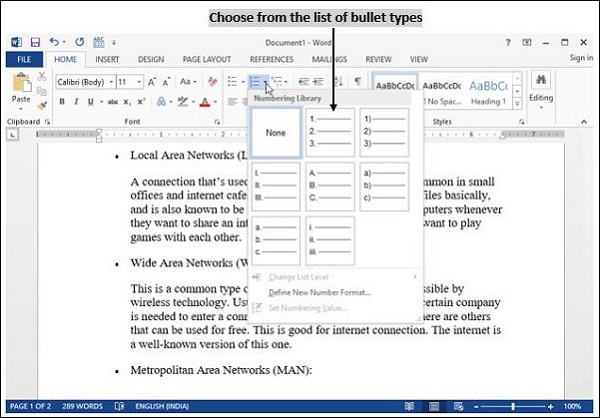Click the Editing binoculars icon
The height and width of the screenshot is (418, 600).
point(541,81)
